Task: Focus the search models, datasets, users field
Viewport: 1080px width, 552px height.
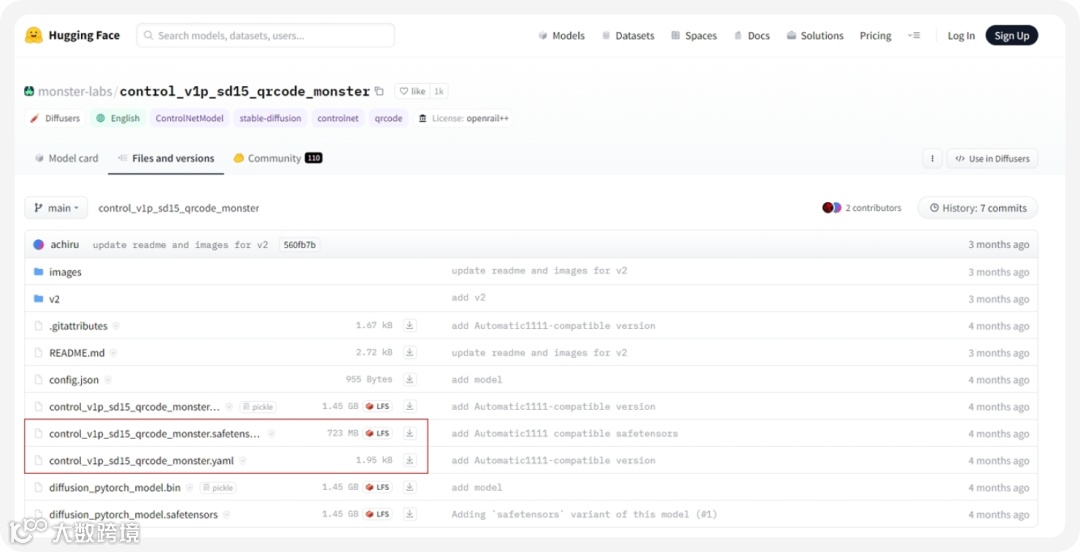Action: (x=265, y=35)
